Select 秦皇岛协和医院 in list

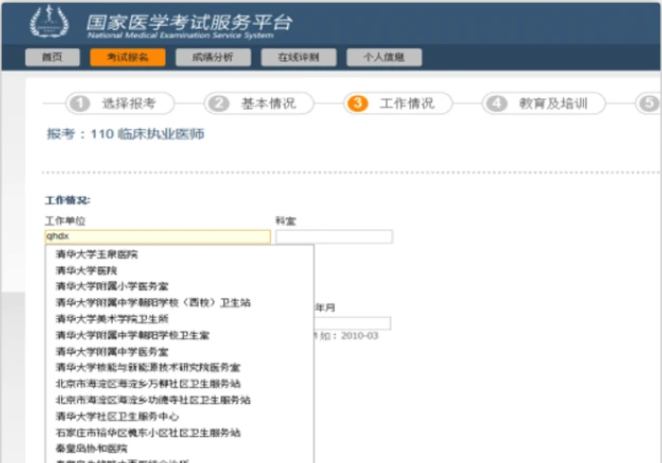91,448
